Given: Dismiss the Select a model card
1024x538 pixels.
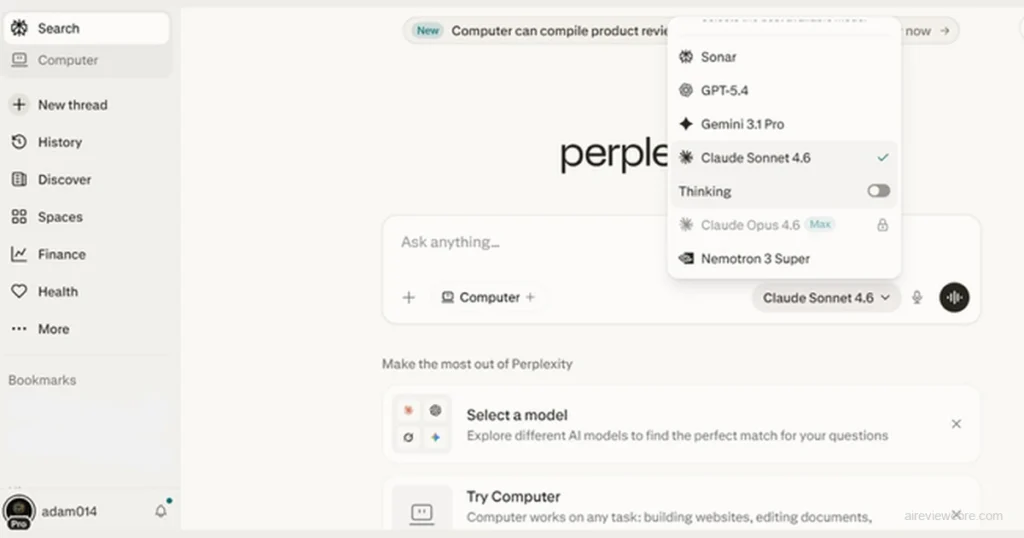Looking at the screenshot, I should pyautogui.click(x=956, y=424).
